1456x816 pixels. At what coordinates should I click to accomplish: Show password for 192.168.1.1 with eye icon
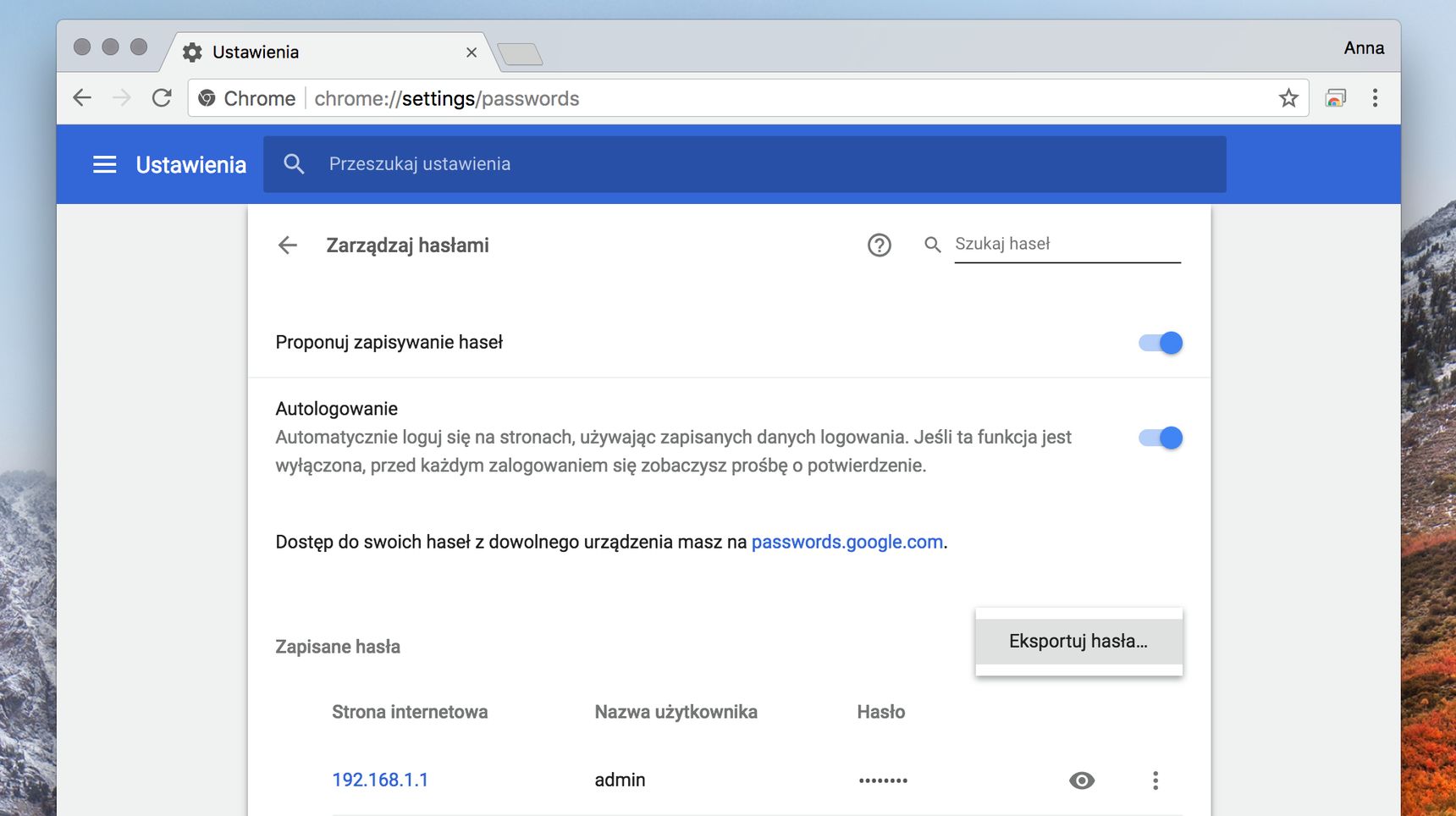point(1082,780)
